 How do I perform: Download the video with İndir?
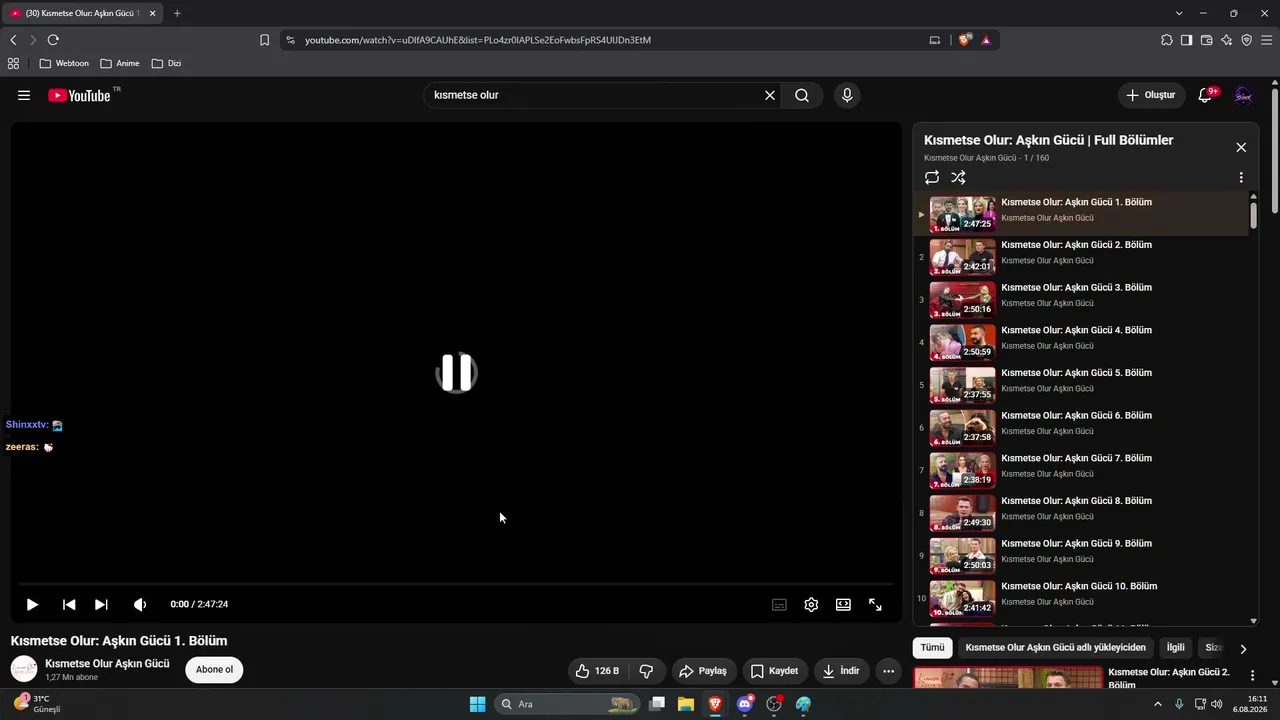click(x=841, y=671)
